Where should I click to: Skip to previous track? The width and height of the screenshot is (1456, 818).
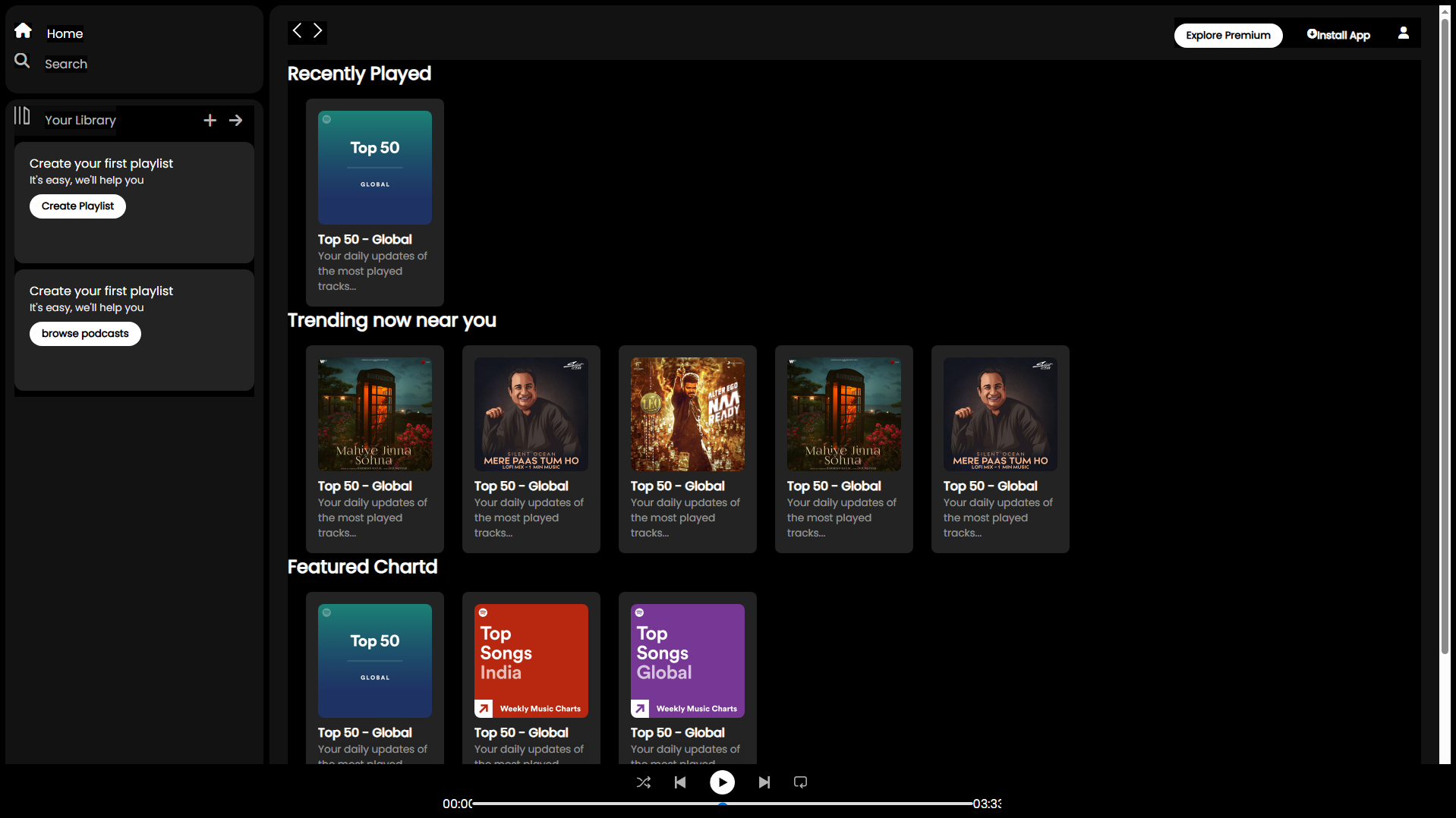pos(680,782)
